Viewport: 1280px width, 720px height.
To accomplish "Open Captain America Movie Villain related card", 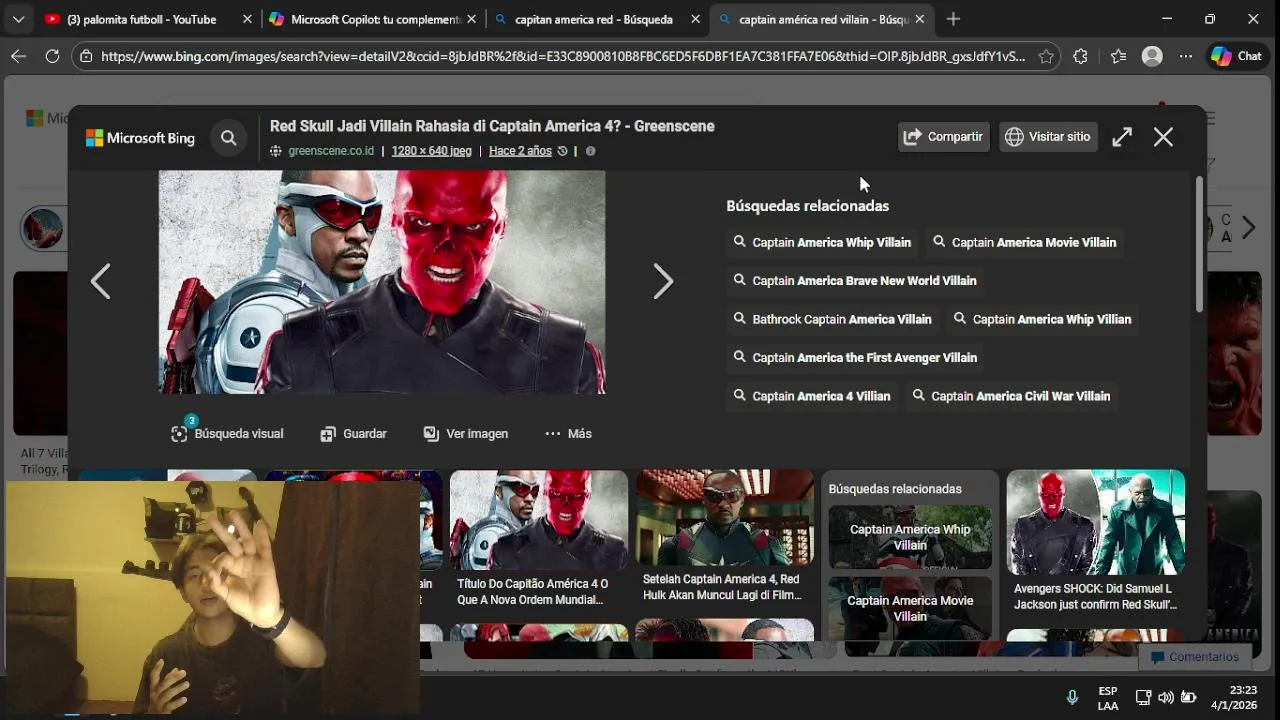I will click(x=910, y=608).
